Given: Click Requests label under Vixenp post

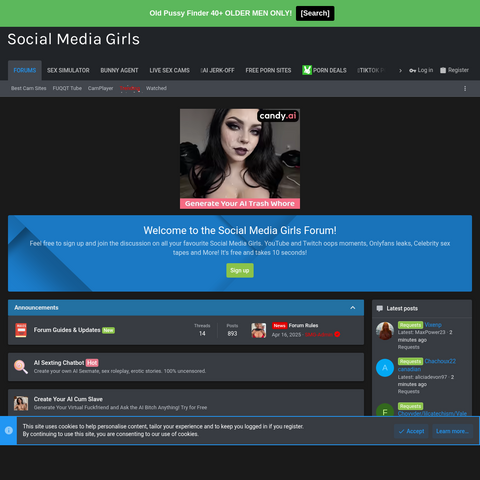Looking at the screenshot, I should (408, 347).
